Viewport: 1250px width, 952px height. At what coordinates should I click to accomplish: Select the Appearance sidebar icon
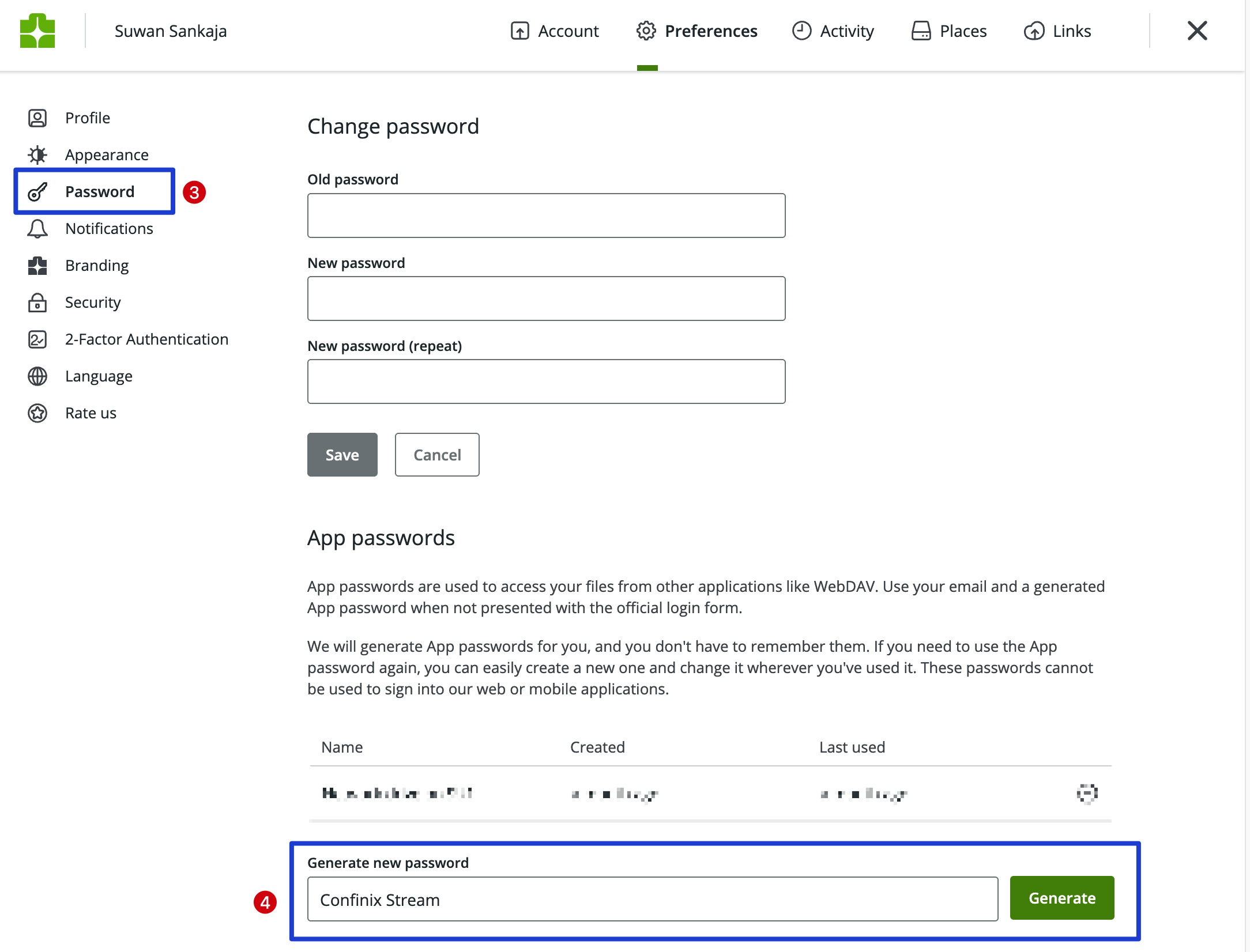(x=37, y=154)
